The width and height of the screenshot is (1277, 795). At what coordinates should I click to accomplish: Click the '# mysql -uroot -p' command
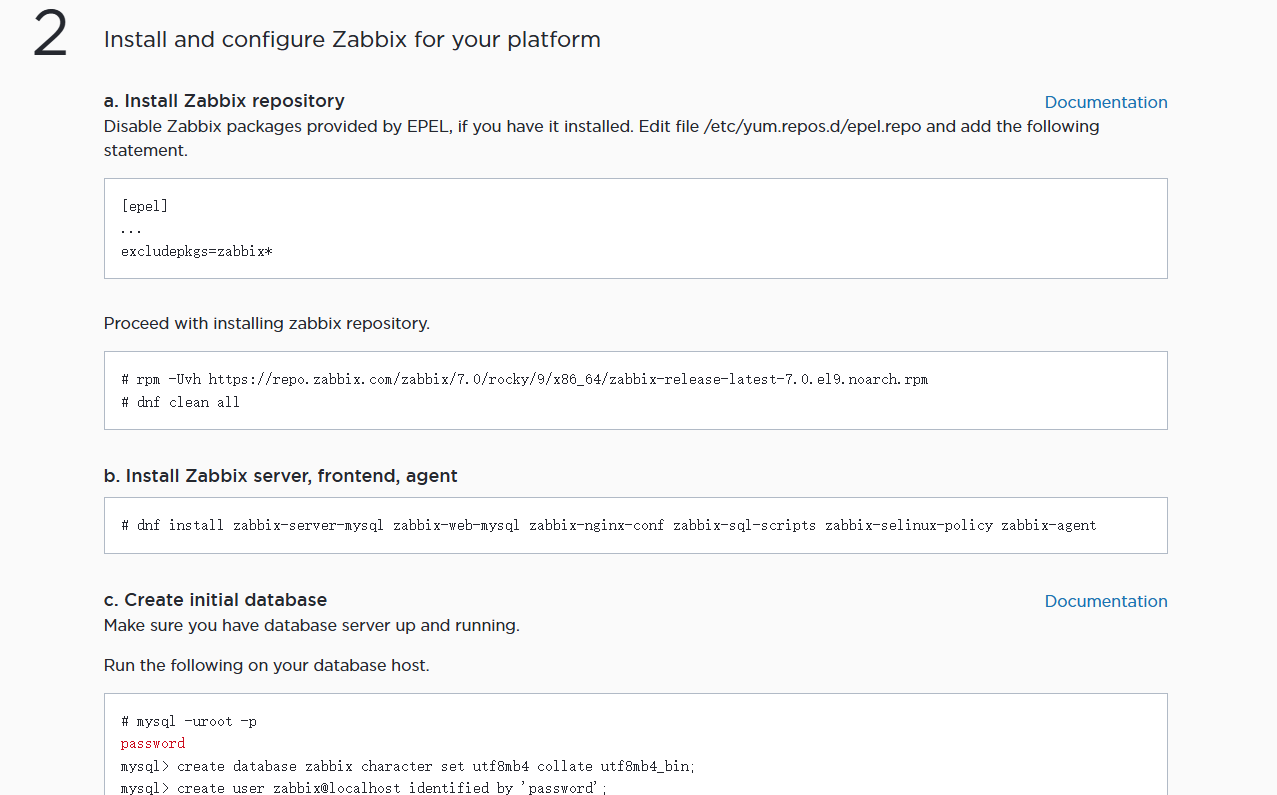189,721
